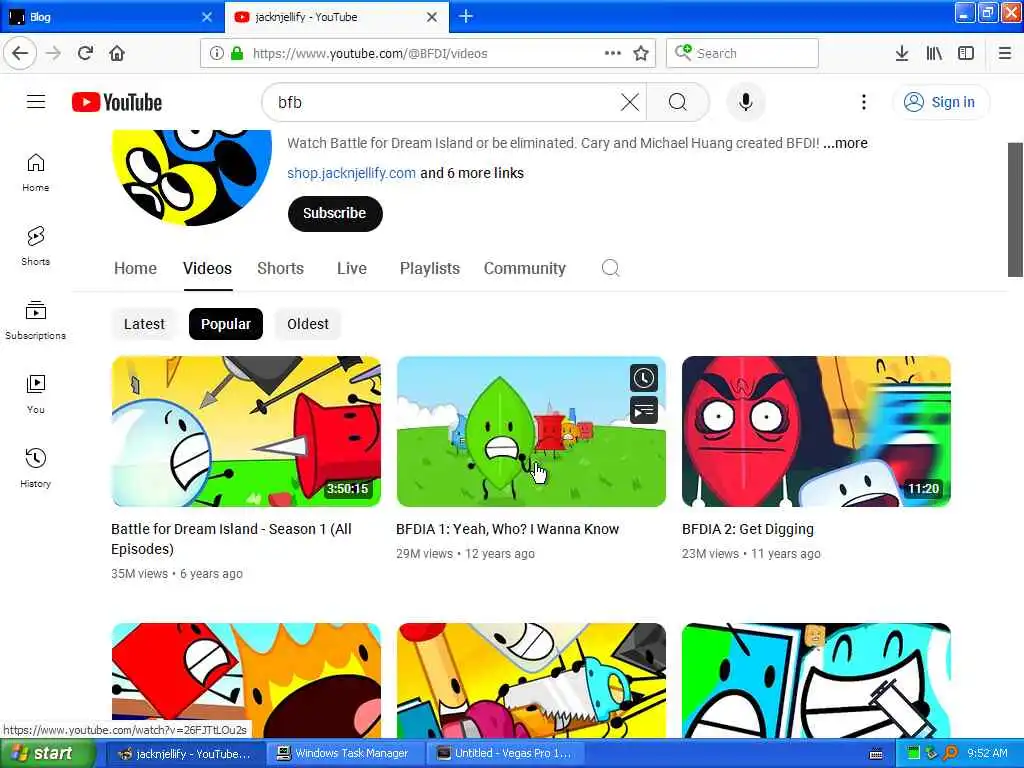Screen dimensions: 1024x768
Task: Search within the channel magnifier icon
Action: point(611,268)
